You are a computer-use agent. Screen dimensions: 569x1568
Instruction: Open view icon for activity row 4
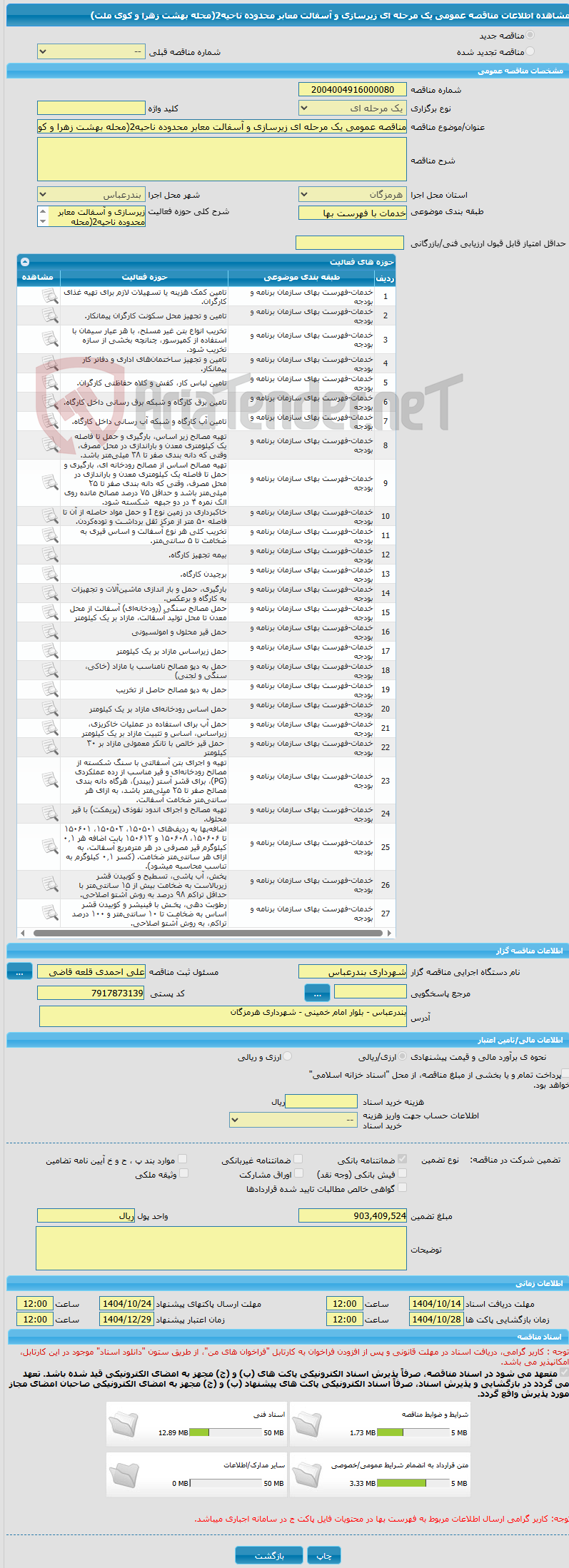(x=50, y=363)
